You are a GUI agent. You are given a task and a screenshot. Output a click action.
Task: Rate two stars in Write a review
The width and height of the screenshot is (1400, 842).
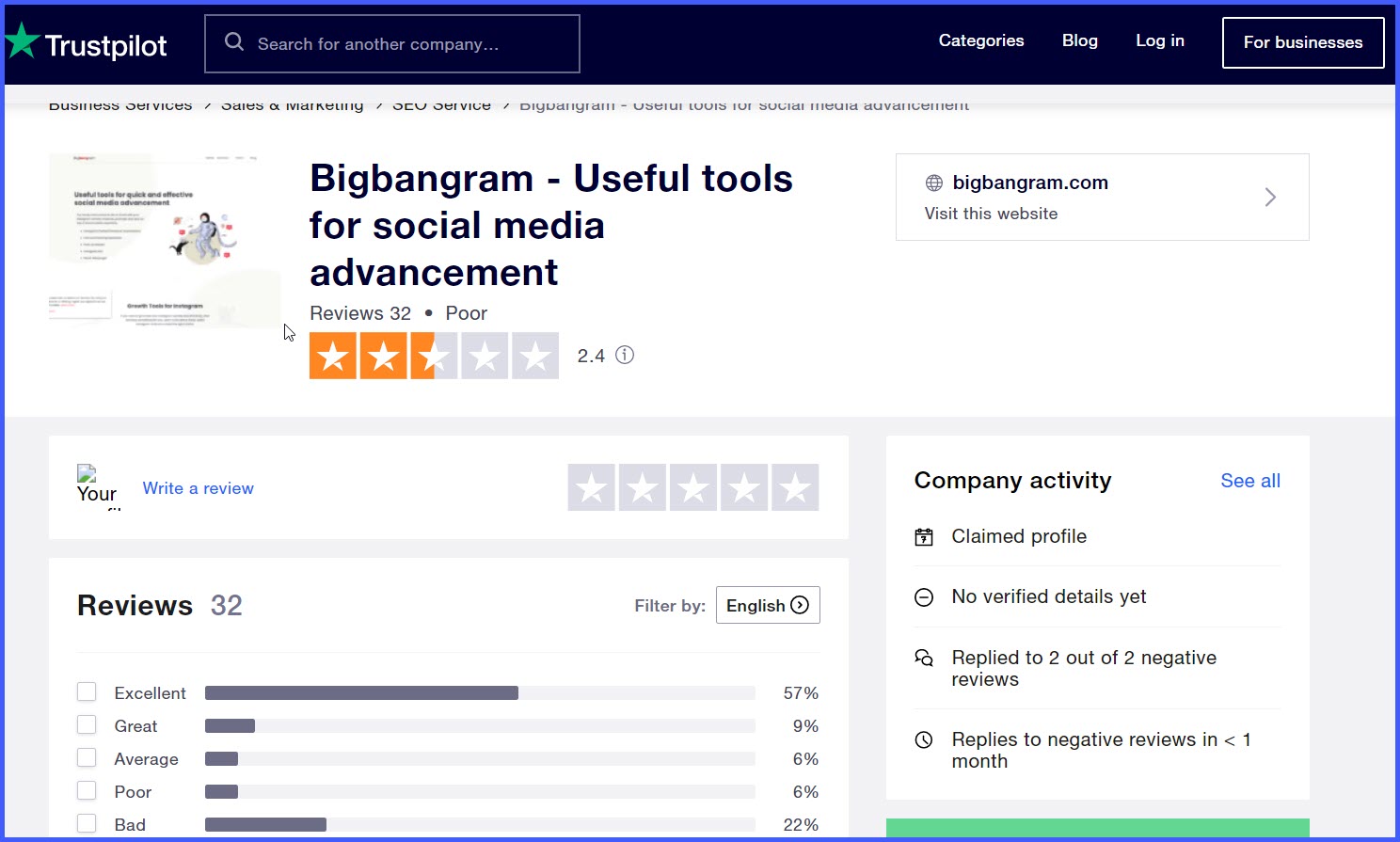tap(642, 487)
